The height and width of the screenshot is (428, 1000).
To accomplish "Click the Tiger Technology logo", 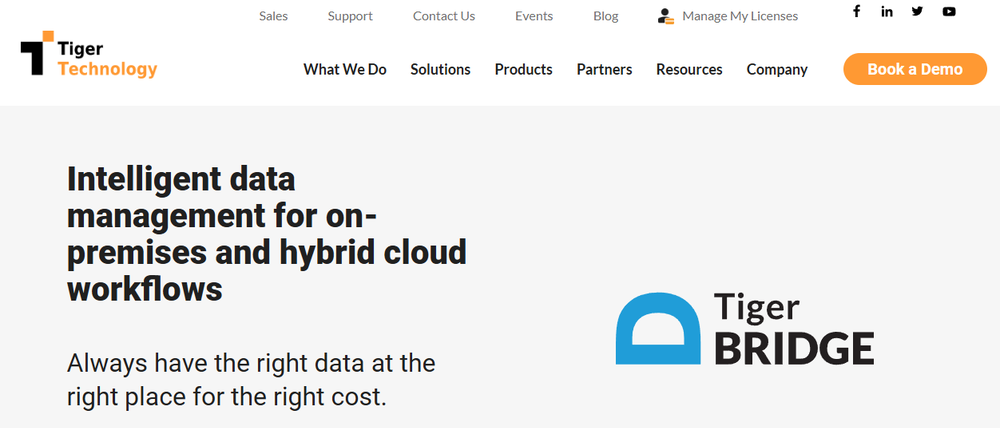I will coord(89,54).
